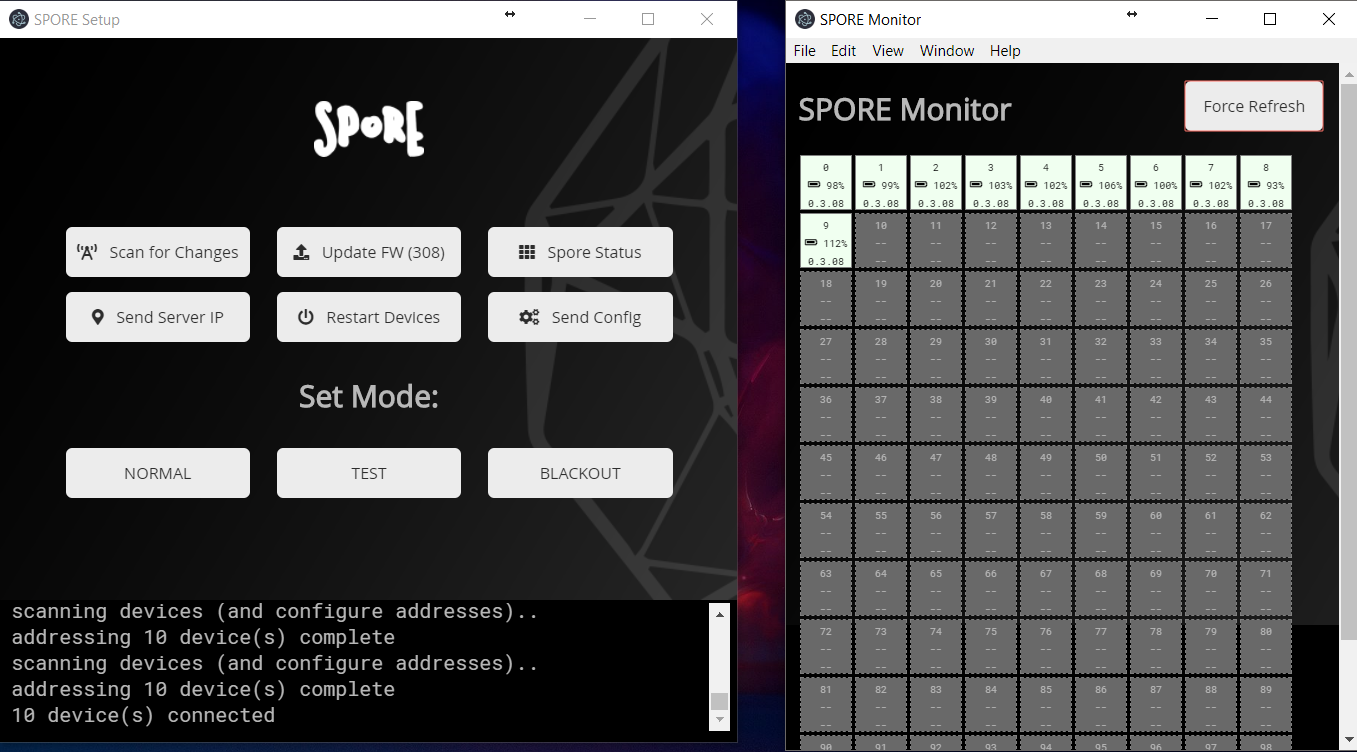The image size is (1357, 752).
Task: Click inactive device cell 58
Action: (x=1046, y=531)
